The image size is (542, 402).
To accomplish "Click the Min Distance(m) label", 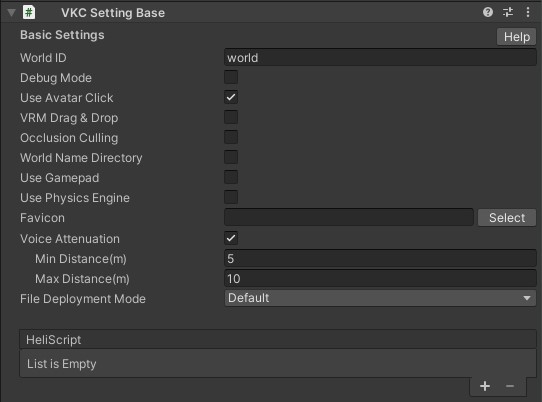I will pyautogui.click(x=81, y=259).
